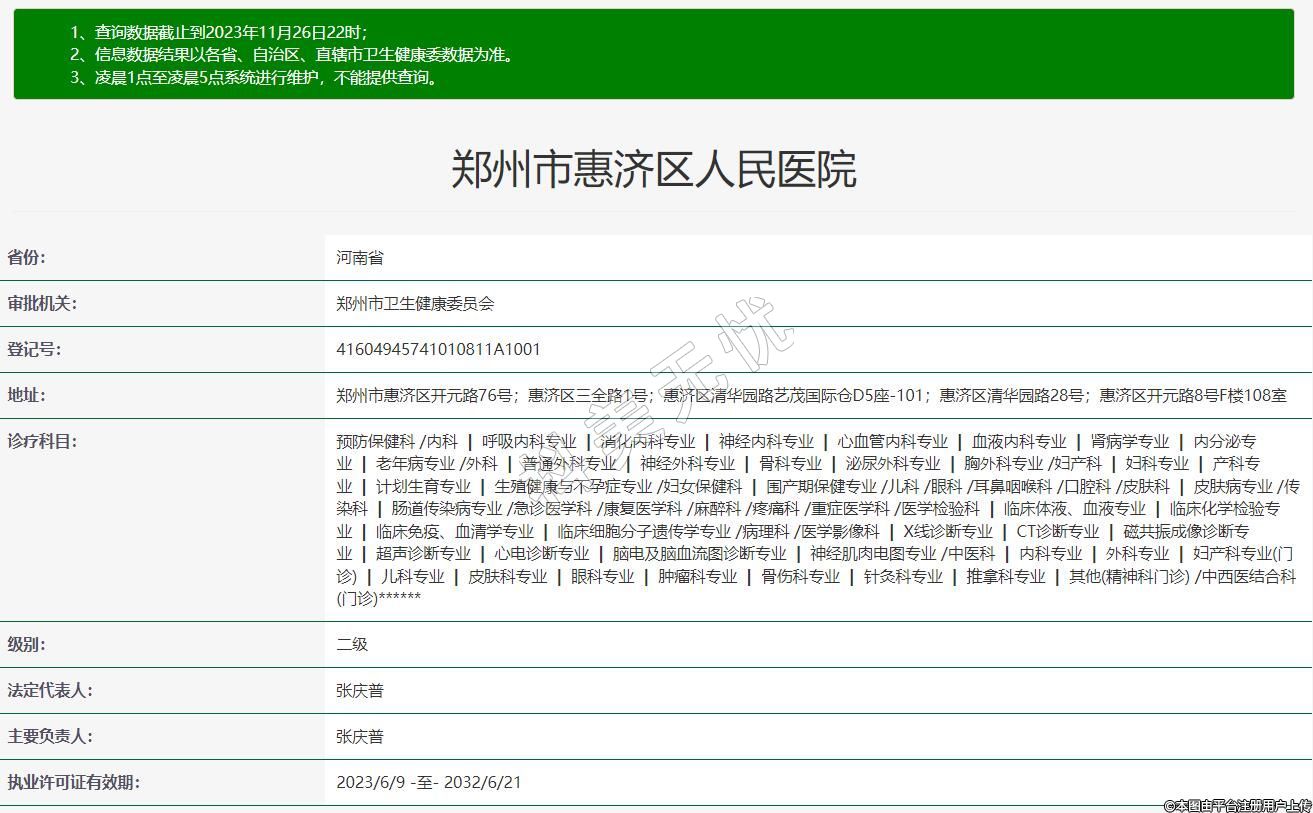Screen dimensions: 1313x813
Task: Click the green notice banner's first line
Action: (218, 32)
